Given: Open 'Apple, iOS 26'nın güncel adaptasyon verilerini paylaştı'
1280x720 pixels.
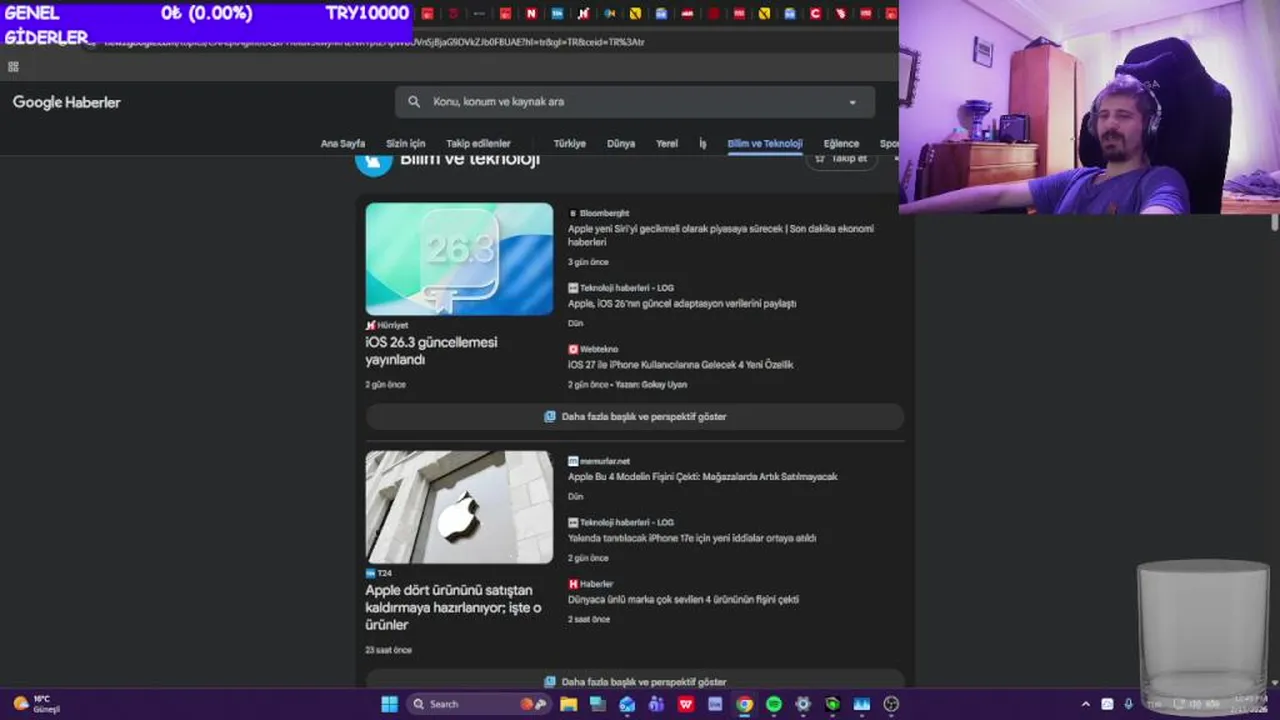Looking at the screenshot, I should click(x=682, y=303).
